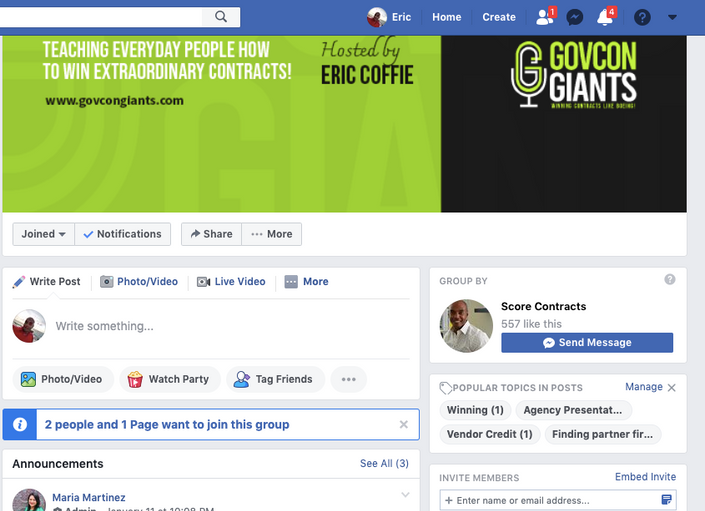Viewport: 705px width, 511px height.
Task: Open the notifications bell icon
Action: [x=605, y=17]
